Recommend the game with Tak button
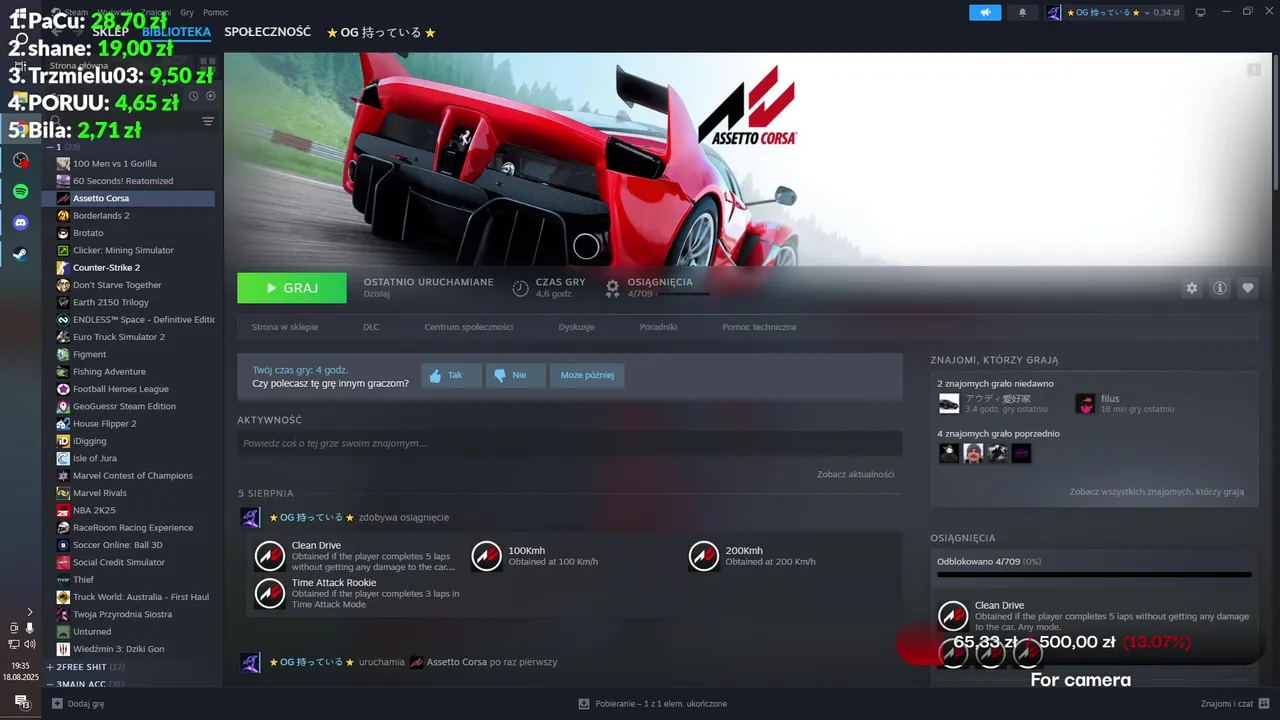 click(x=451, y=376)
